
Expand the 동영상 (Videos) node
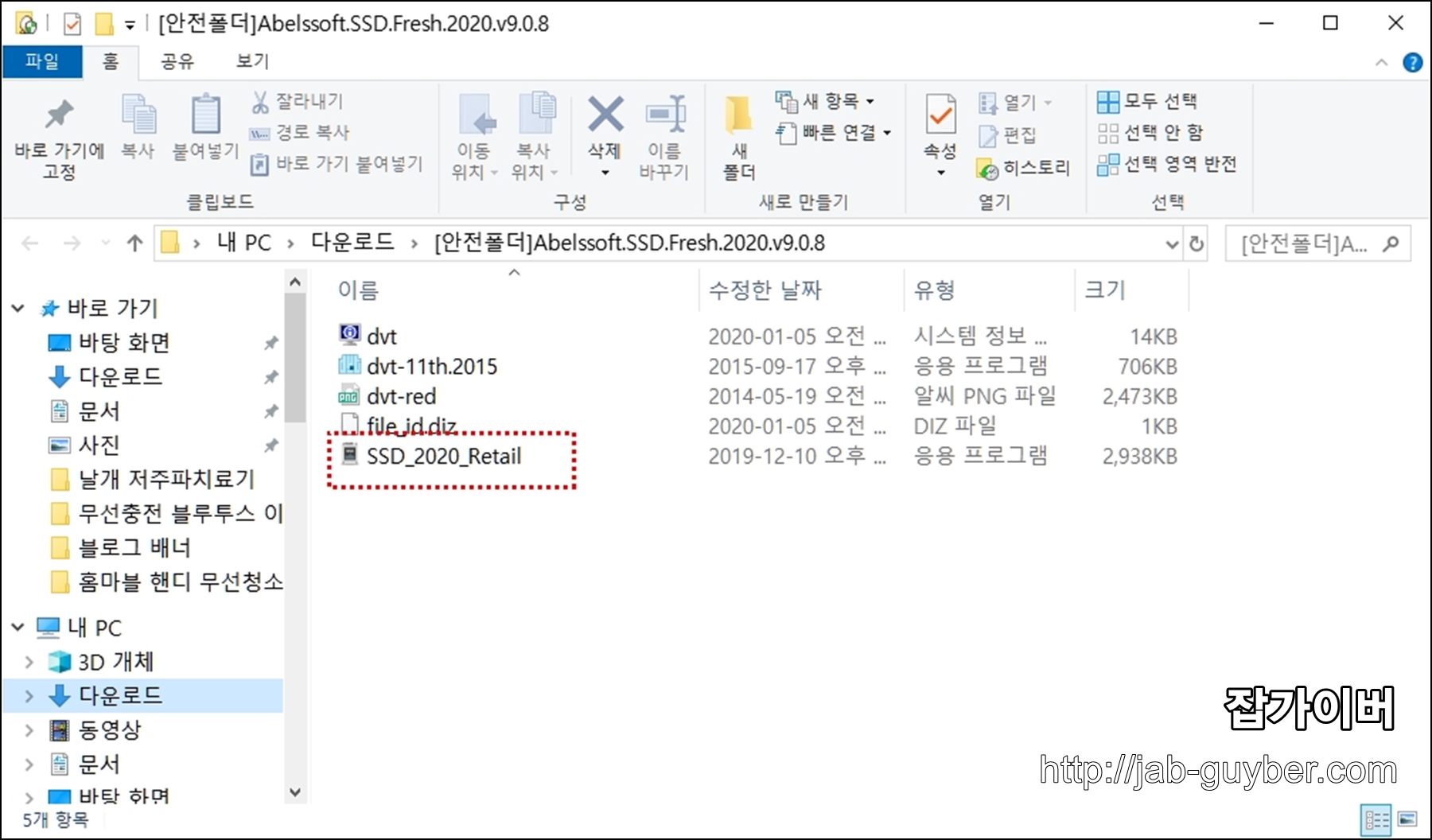coord(29,730)
